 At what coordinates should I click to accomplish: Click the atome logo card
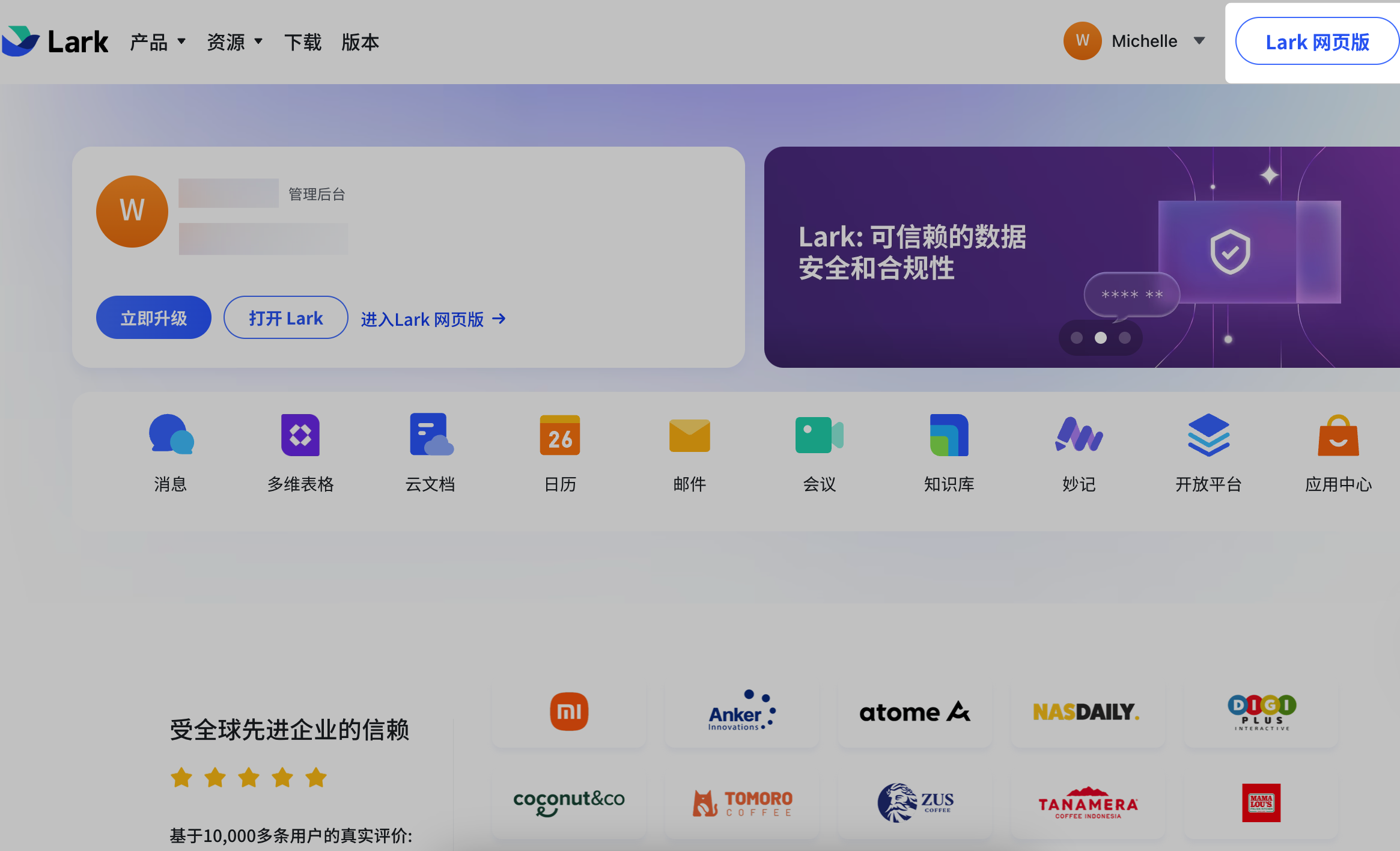915,712
